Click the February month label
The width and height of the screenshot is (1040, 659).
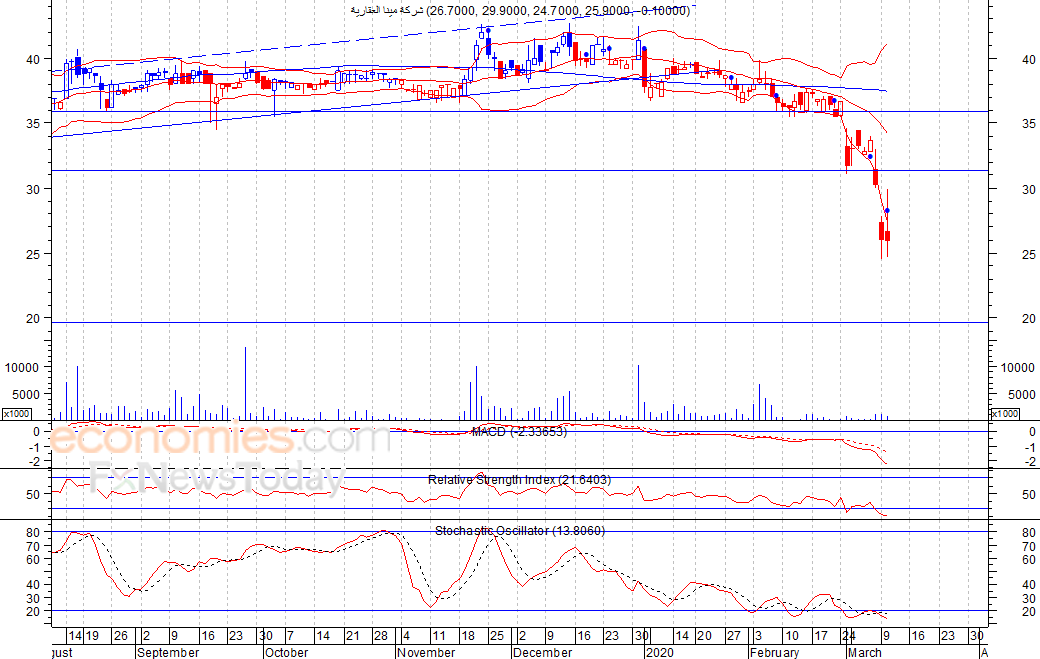click(x=774, y=652)
